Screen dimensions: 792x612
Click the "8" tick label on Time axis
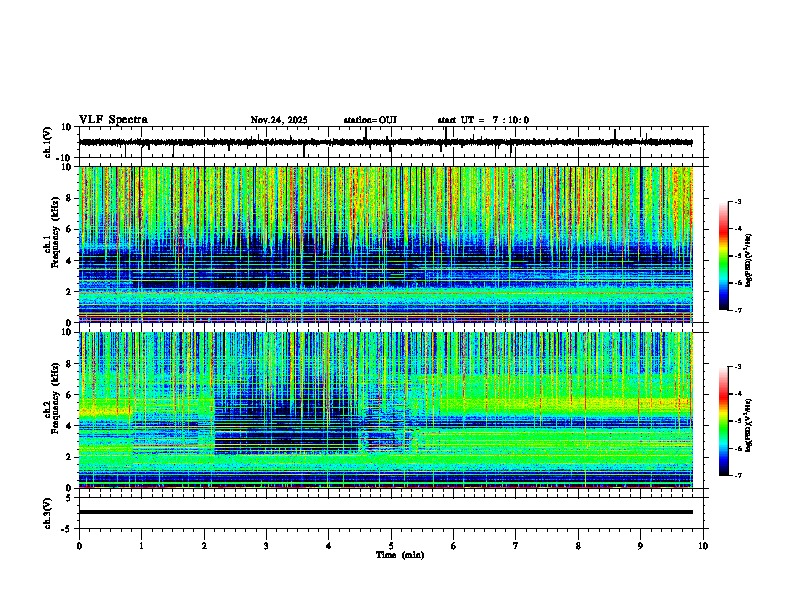click(x=578, y=546)
